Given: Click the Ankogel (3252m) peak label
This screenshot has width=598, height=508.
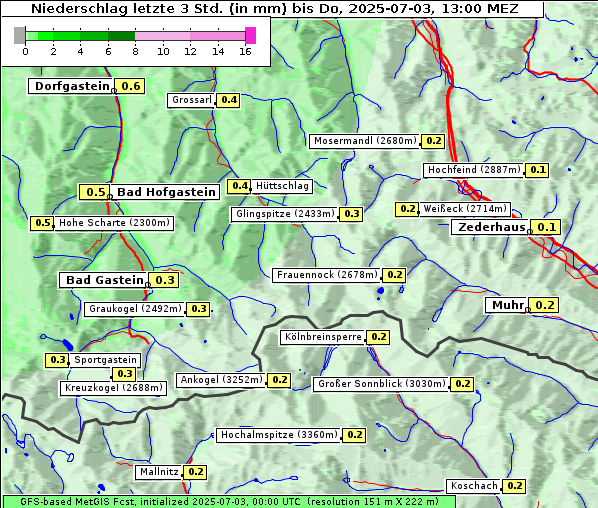Looking at the screenshot, I should (x=221, y=380).
